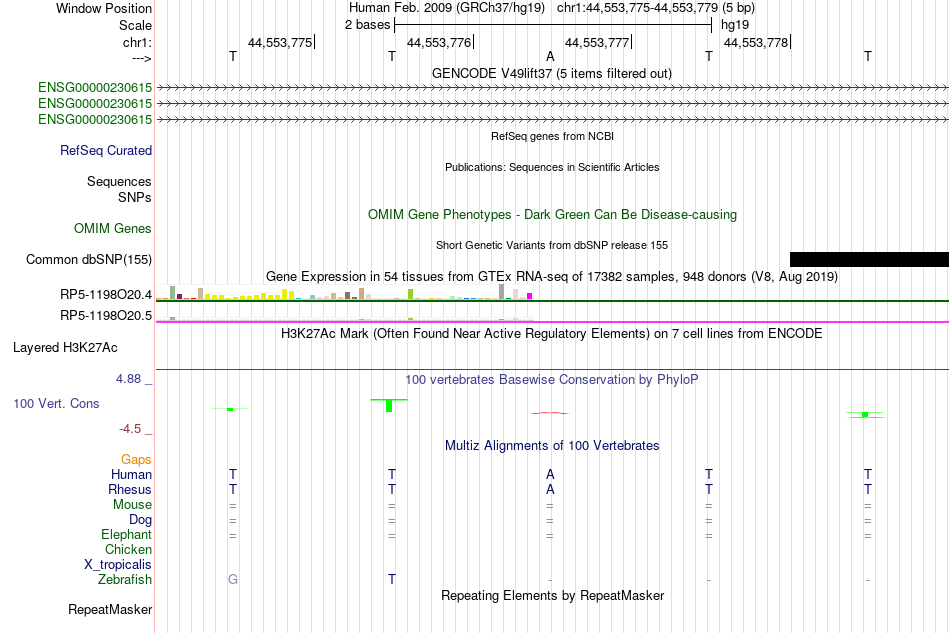Click the black dbSNP variant block
950x633 pixels.
869,259
